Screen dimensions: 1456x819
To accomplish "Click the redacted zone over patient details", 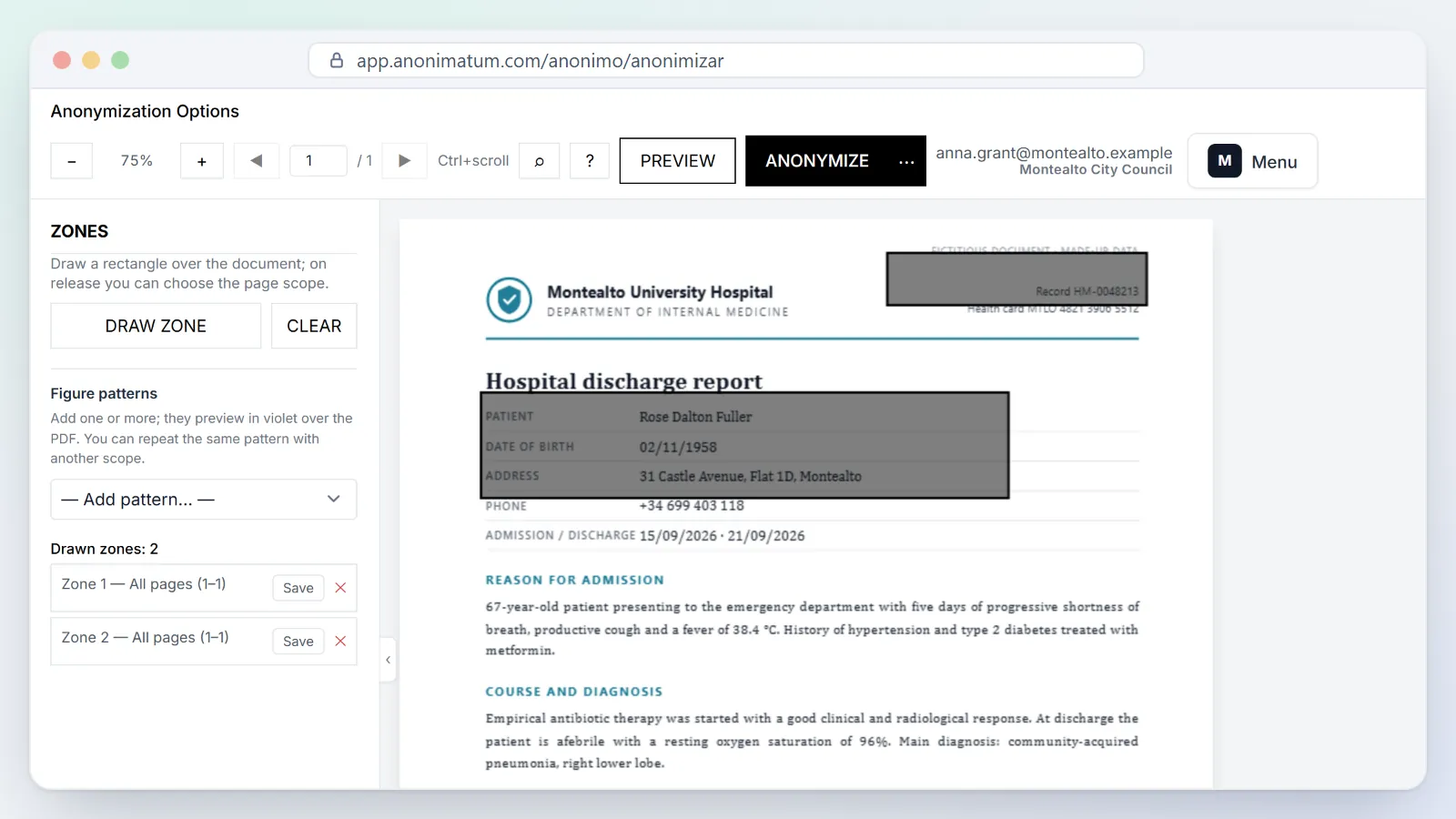I will (x=745, y=445).
